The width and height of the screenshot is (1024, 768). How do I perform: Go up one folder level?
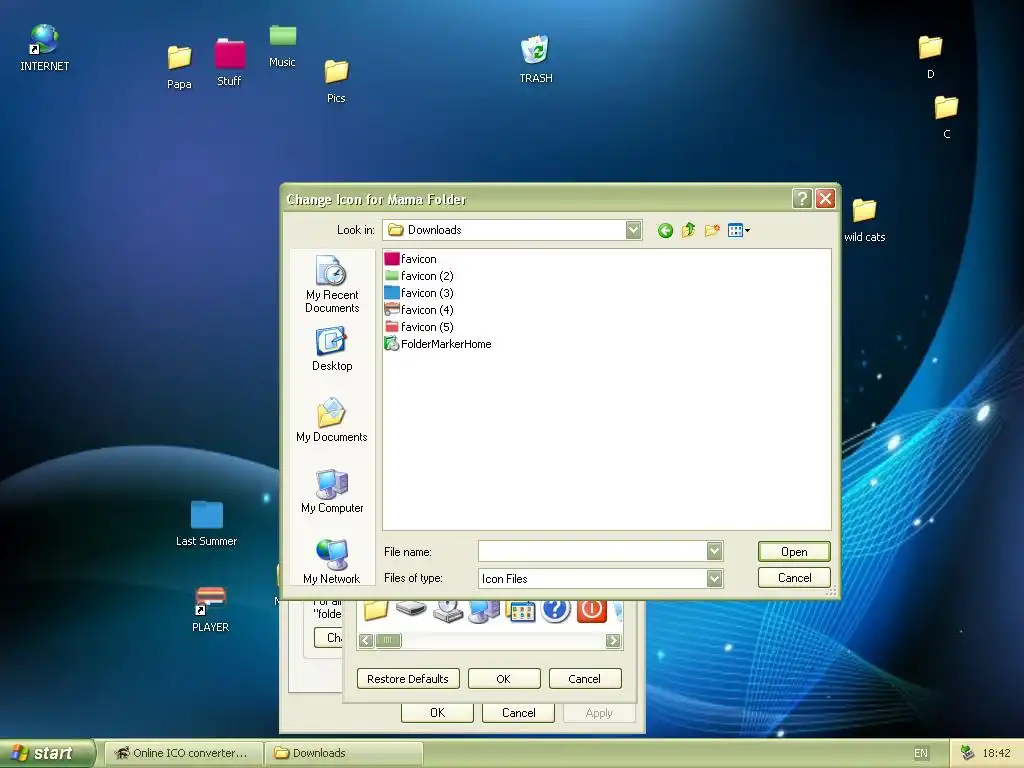click(x=688, y=230)
